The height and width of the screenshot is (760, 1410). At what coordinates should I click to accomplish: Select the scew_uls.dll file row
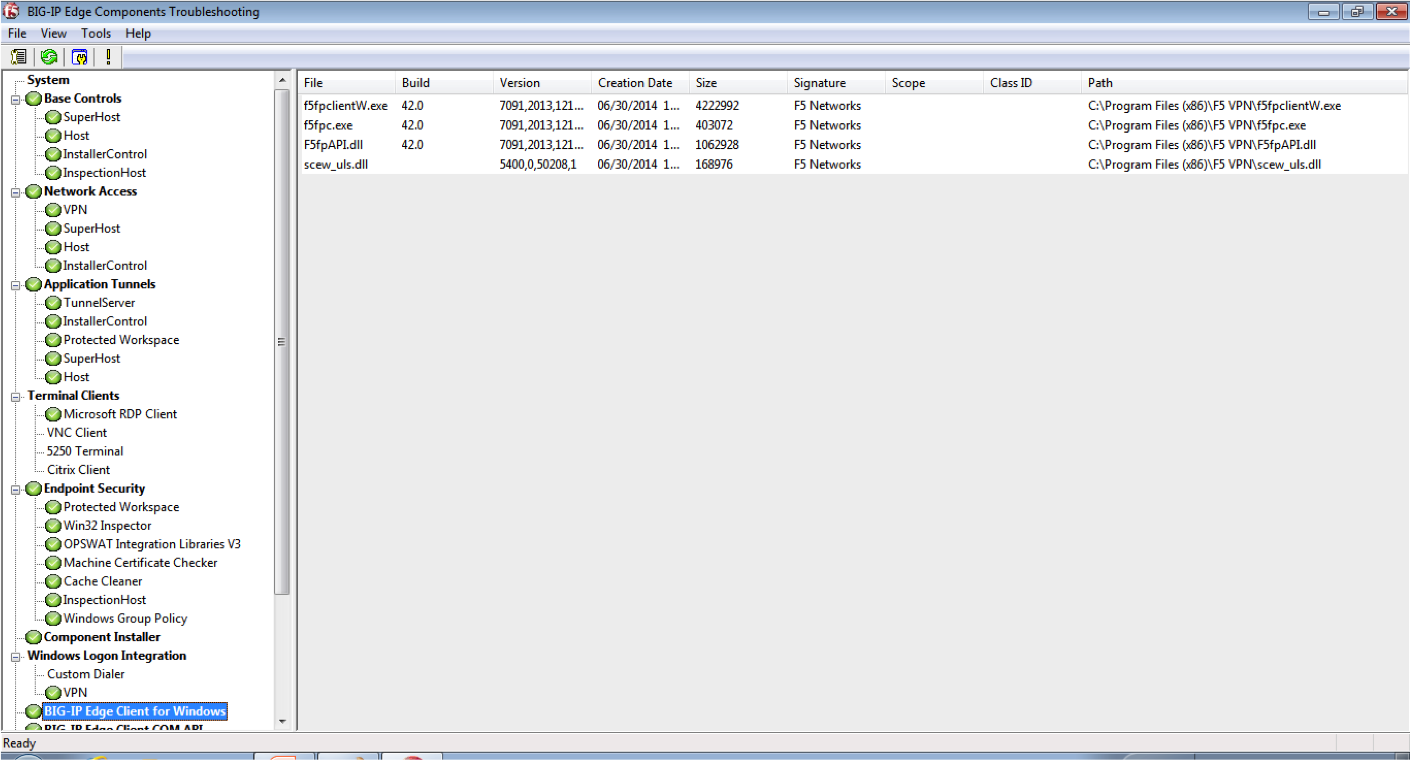336,164
